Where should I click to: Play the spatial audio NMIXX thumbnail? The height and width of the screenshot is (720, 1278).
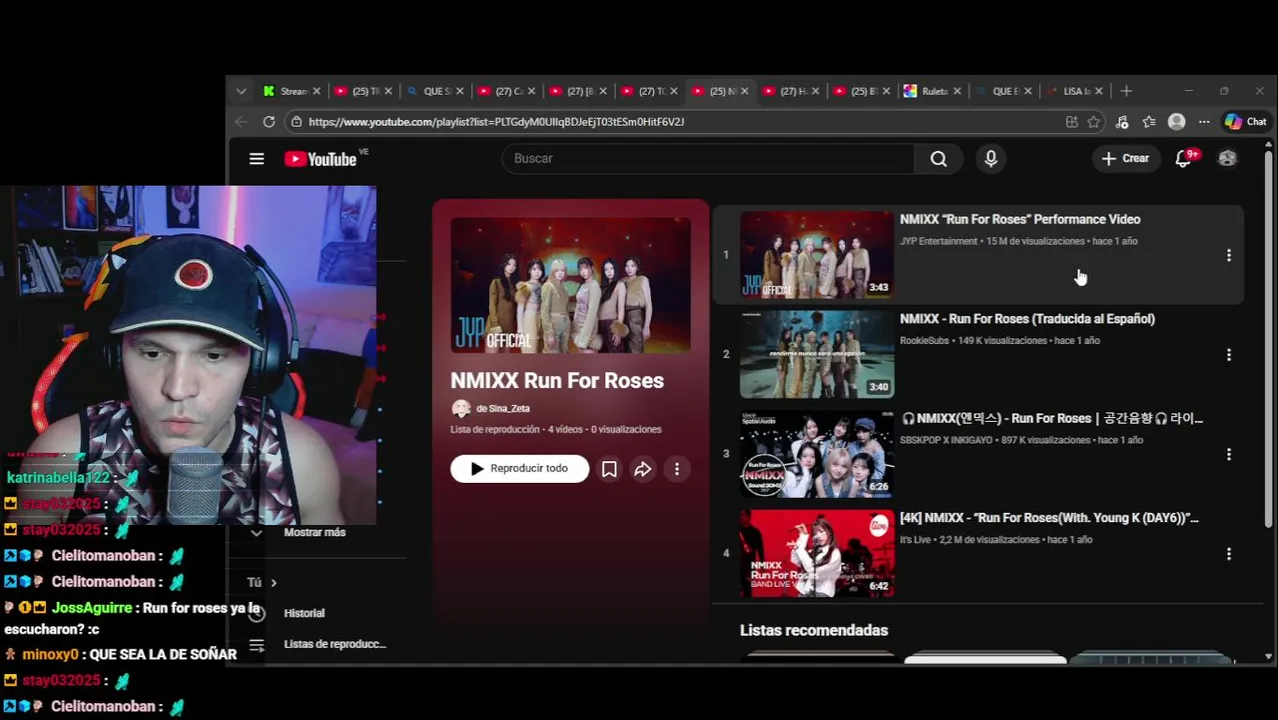(x=817, y=454)
